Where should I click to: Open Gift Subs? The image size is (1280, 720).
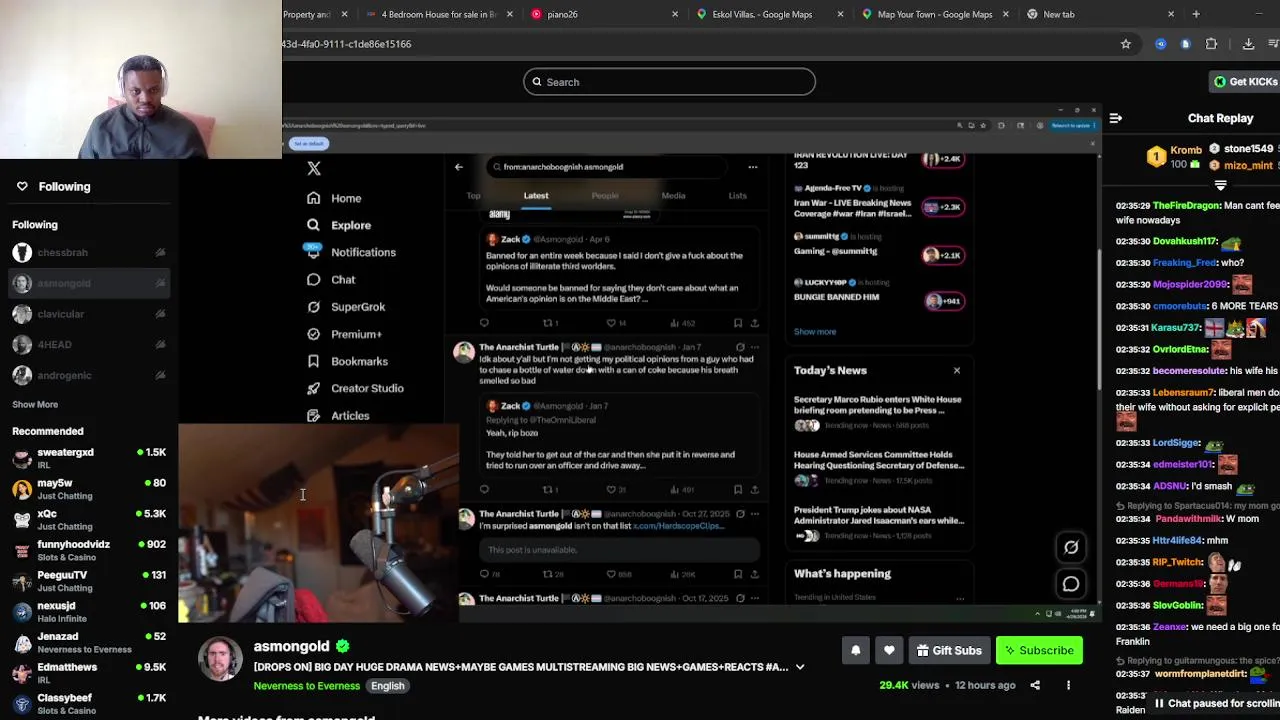[949, 650]
